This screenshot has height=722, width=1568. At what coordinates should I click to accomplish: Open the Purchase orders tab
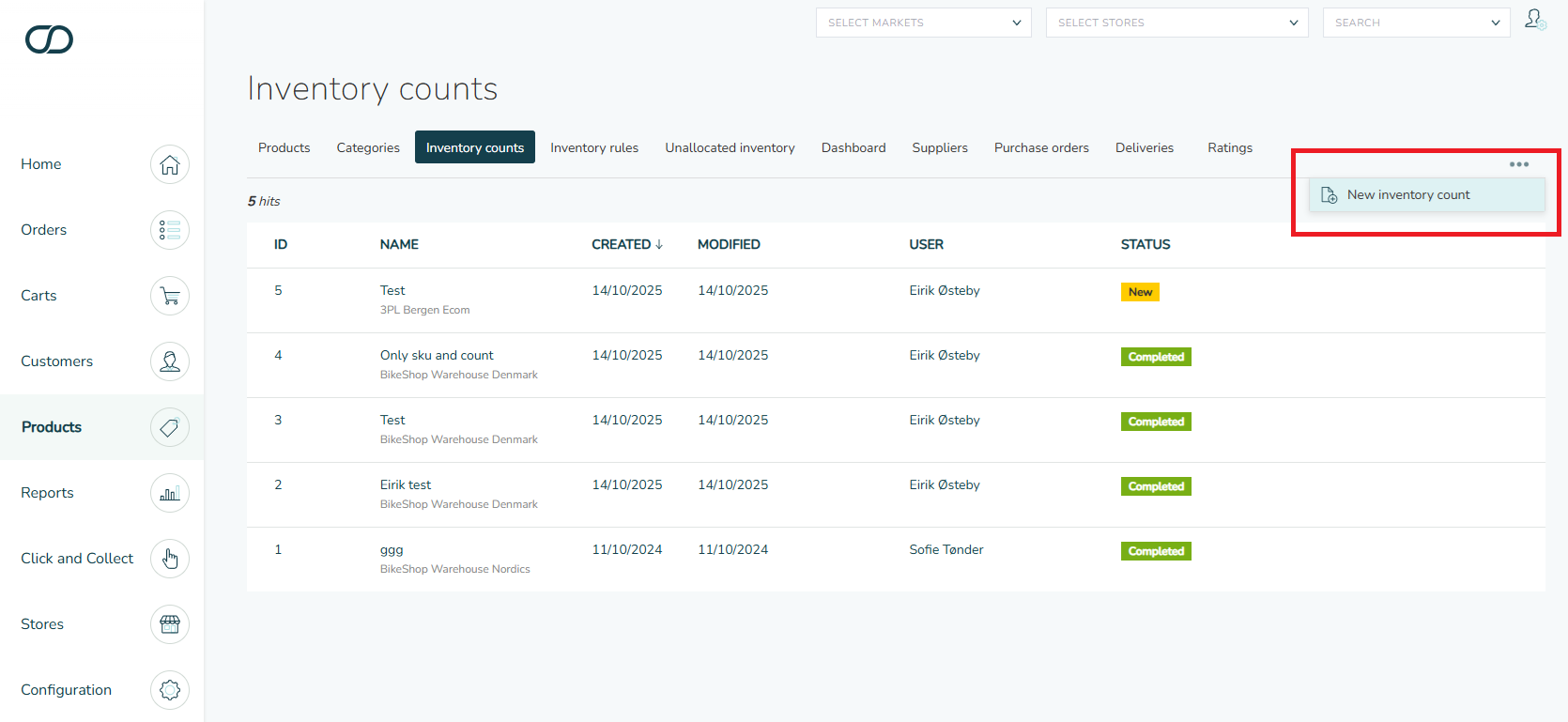1041,147
